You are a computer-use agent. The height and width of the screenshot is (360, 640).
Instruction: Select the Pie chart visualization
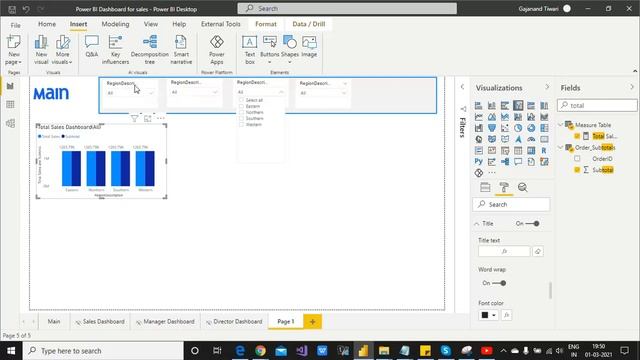[x=518, y=128]
